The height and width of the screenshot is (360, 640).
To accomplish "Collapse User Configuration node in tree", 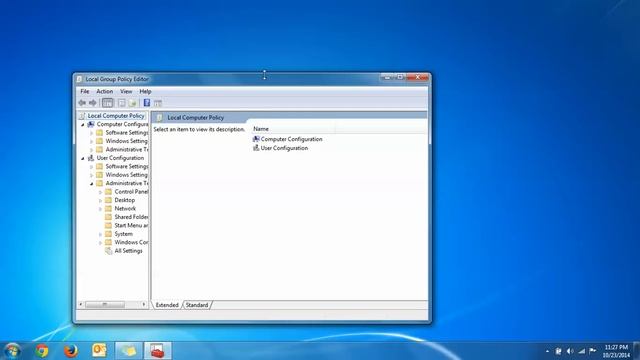I will pos(83,158).
